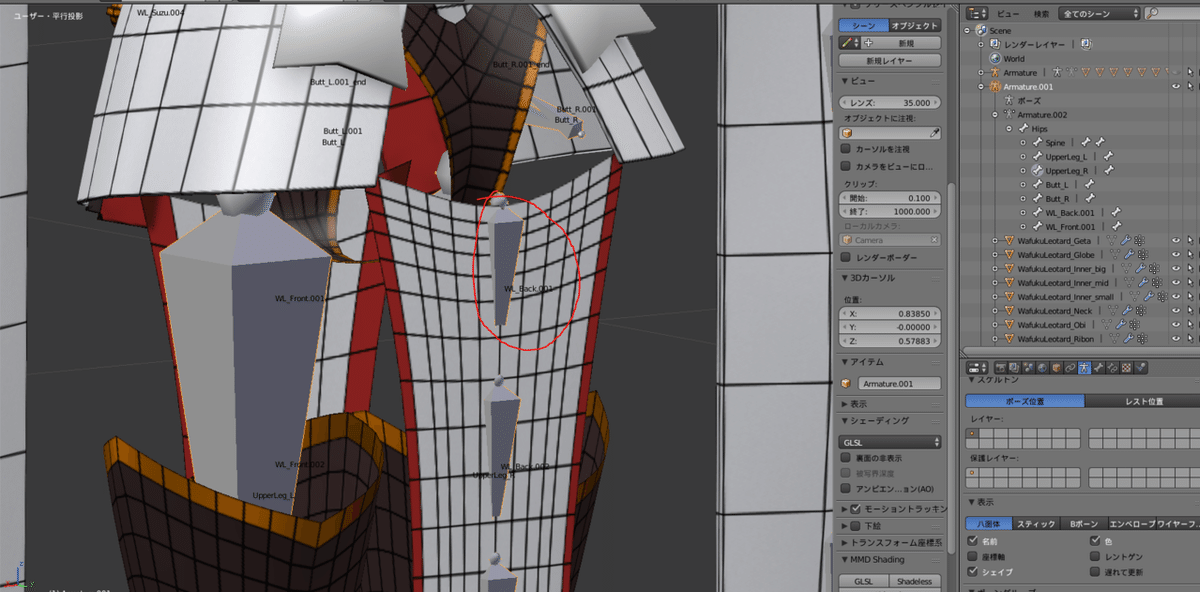Enable the 座標軸 display checkbox
Viewport: 1200px width, 592px height.
(x=974, y=556)
